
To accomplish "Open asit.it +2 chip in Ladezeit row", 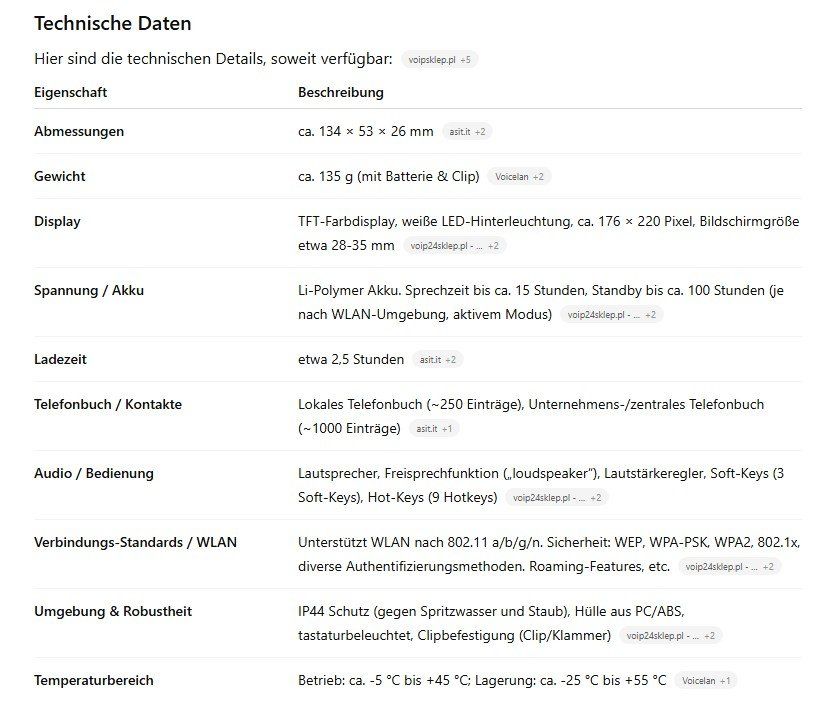I will pyautogui.click(x=438, y=360).
